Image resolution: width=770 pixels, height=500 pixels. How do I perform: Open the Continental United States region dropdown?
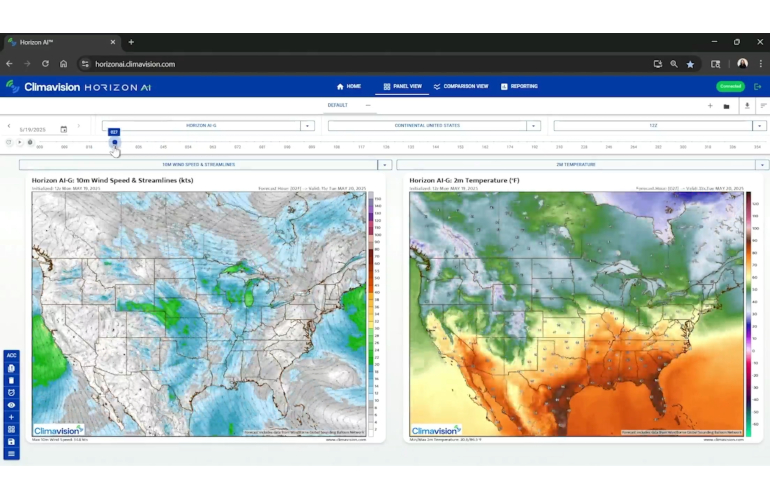(534, 126)
